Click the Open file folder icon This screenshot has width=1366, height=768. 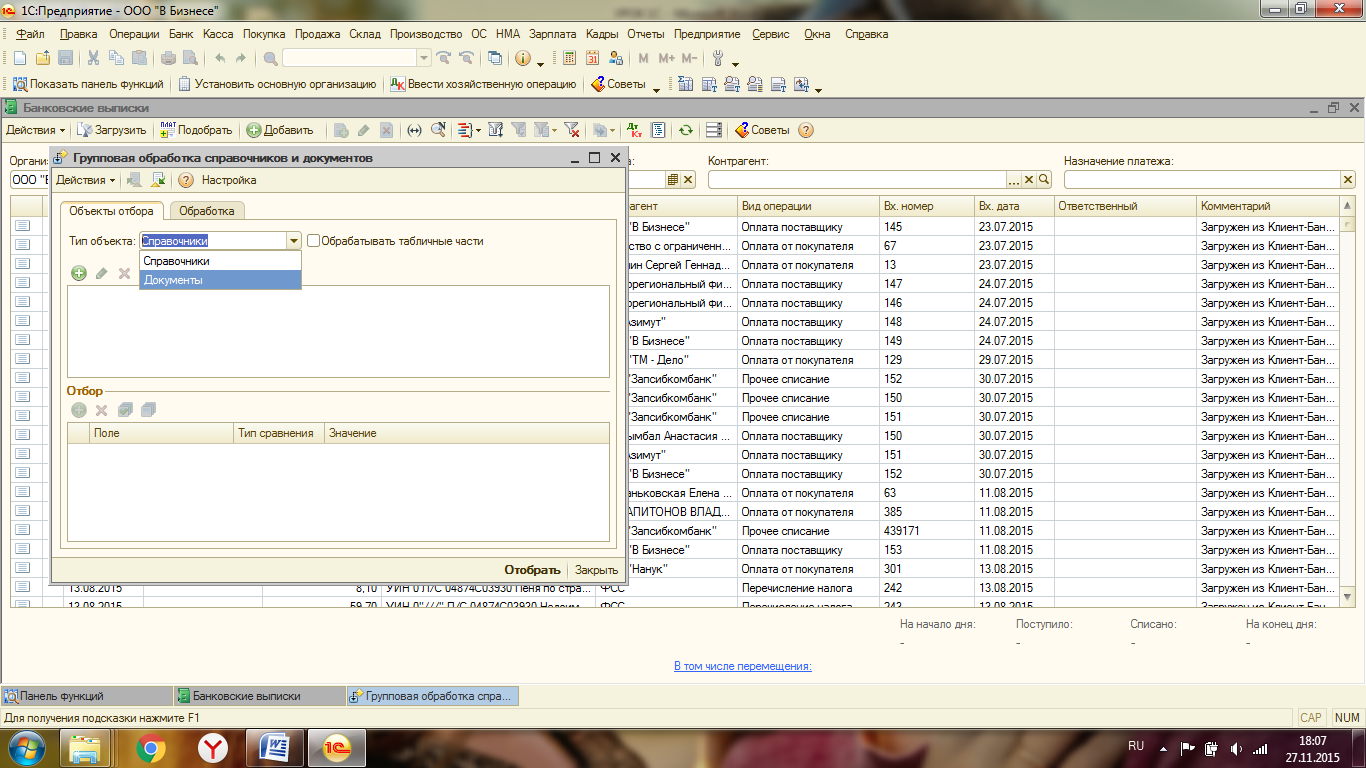click(43, 58)
